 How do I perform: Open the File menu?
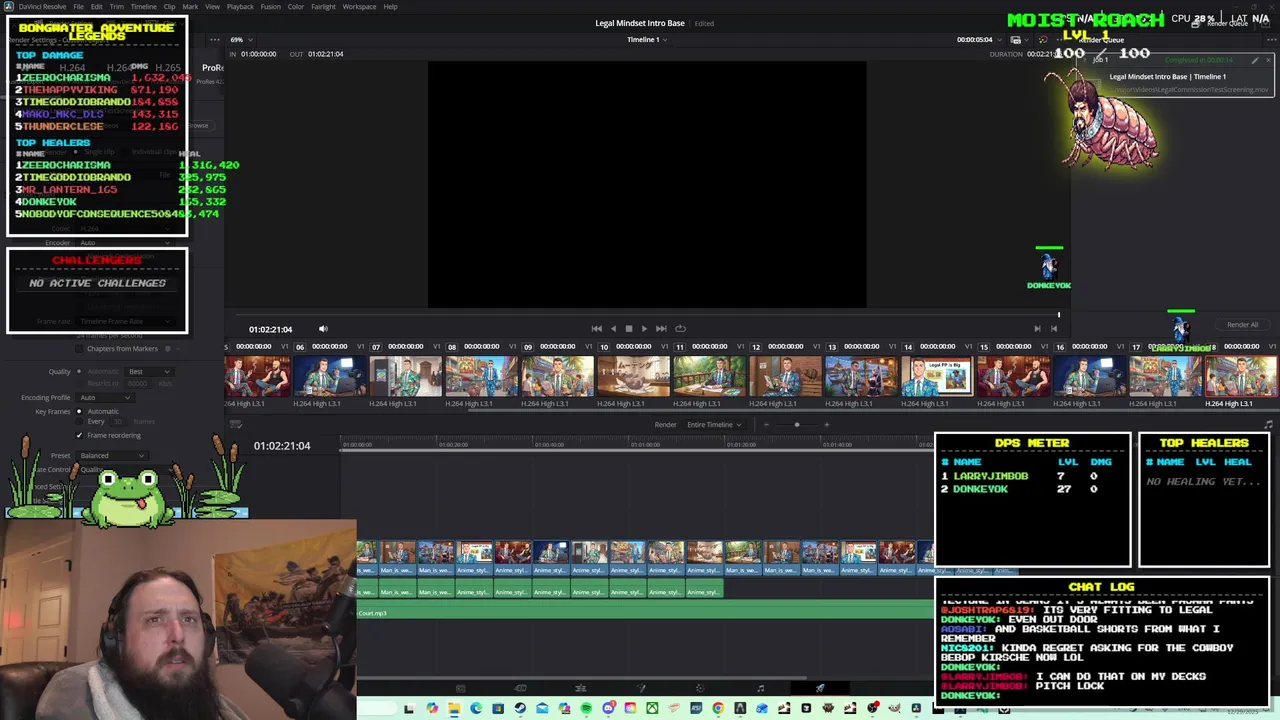pyautogui.click(x=78, y=7)
